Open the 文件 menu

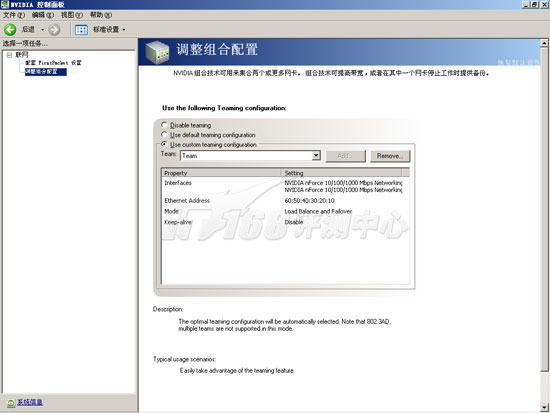(x=14, y=15)
